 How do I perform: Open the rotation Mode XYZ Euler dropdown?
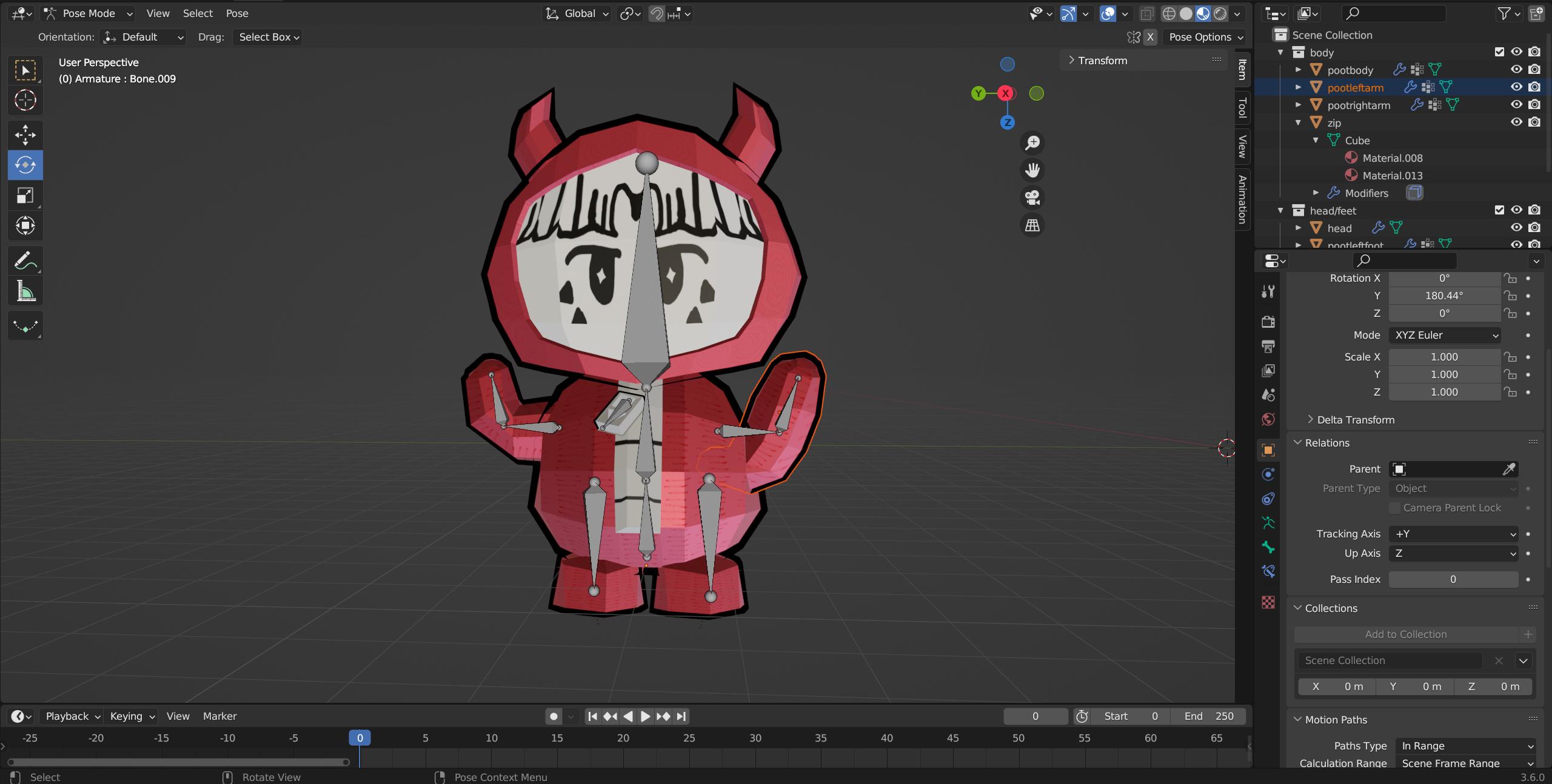tap(1445, 335)
